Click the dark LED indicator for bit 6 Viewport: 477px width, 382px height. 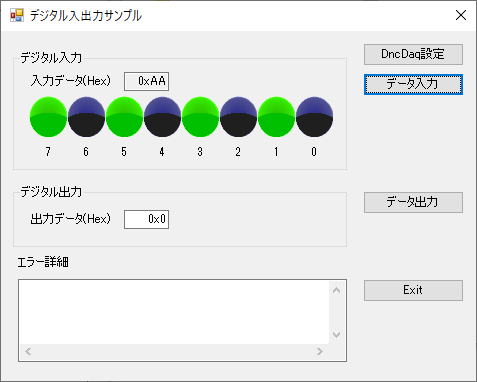(86, 117)
